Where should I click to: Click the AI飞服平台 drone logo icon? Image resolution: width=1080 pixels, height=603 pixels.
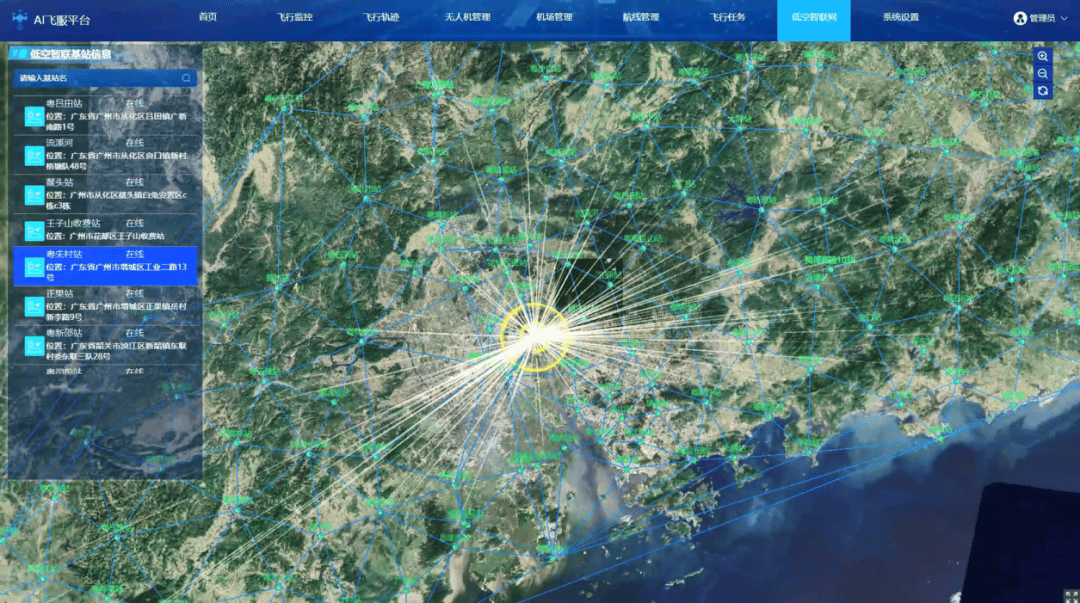(x=19, y=17)
